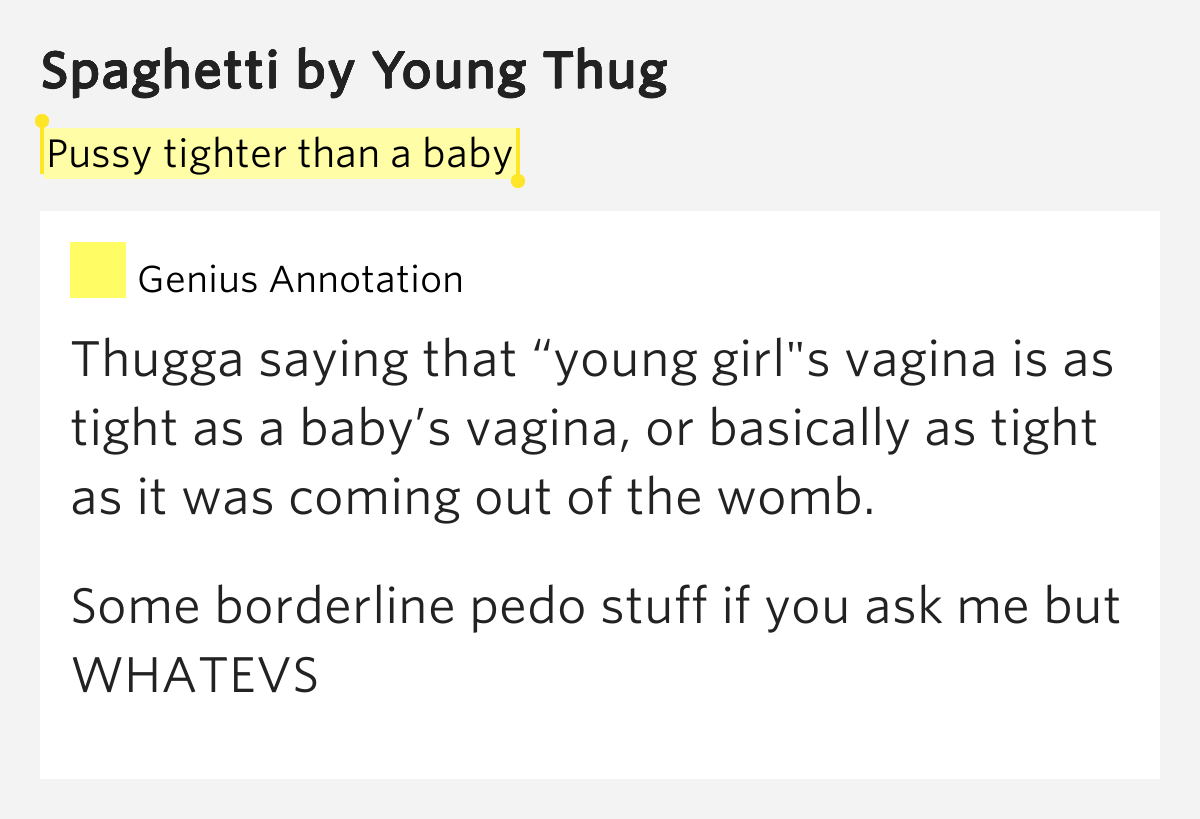This screenshot has height=819, width=1200.
Task: Click the word "Thugga" in the annotation
Action: click(x=157, y=361)
